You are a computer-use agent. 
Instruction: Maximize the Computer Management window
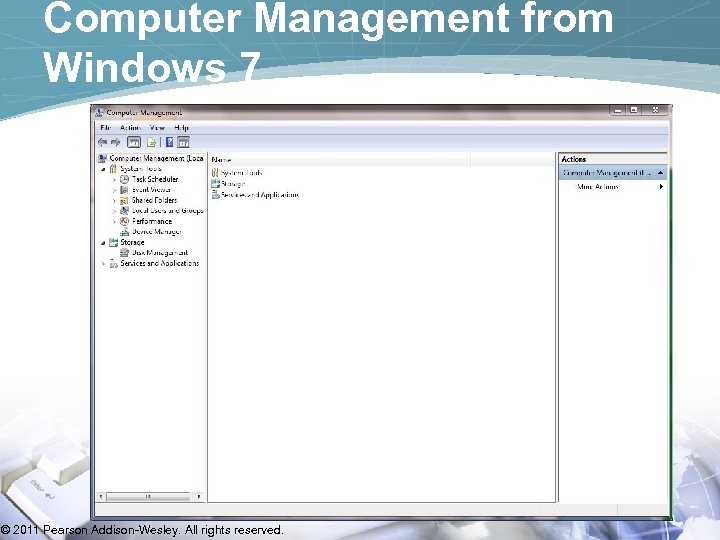click(634, 110)
